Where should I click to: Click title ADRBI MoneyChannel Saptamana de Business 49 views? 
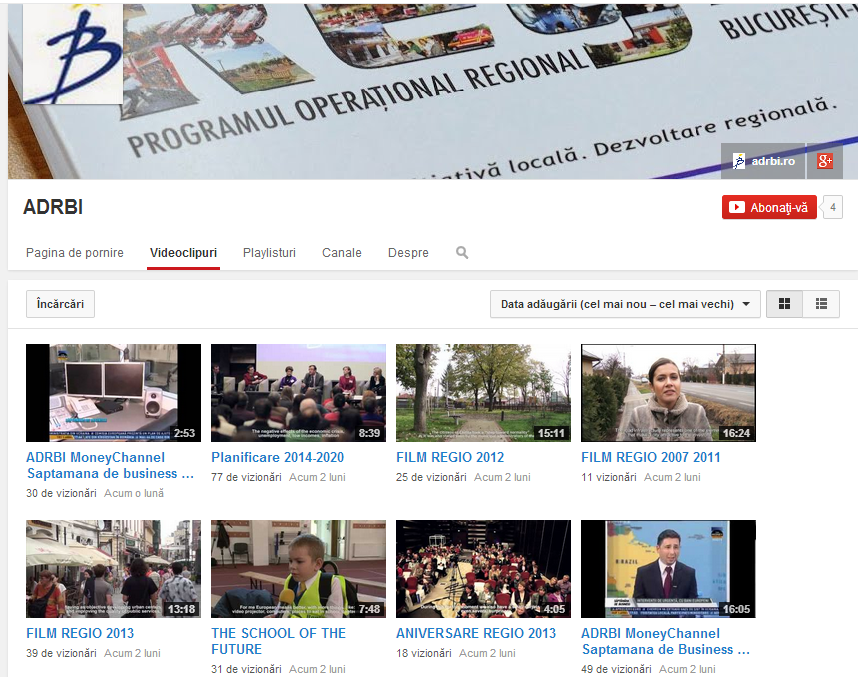coord(665,641)
